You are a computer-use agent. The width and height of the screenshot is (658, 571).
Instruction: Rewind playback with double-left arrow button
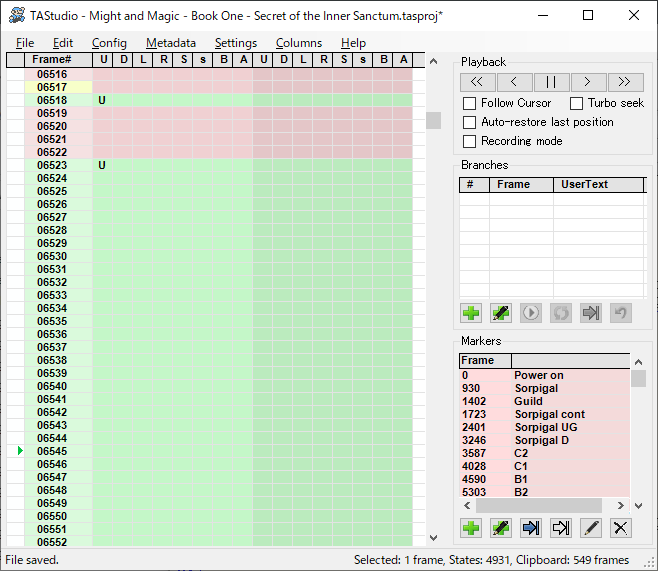[x=478, y=82]
